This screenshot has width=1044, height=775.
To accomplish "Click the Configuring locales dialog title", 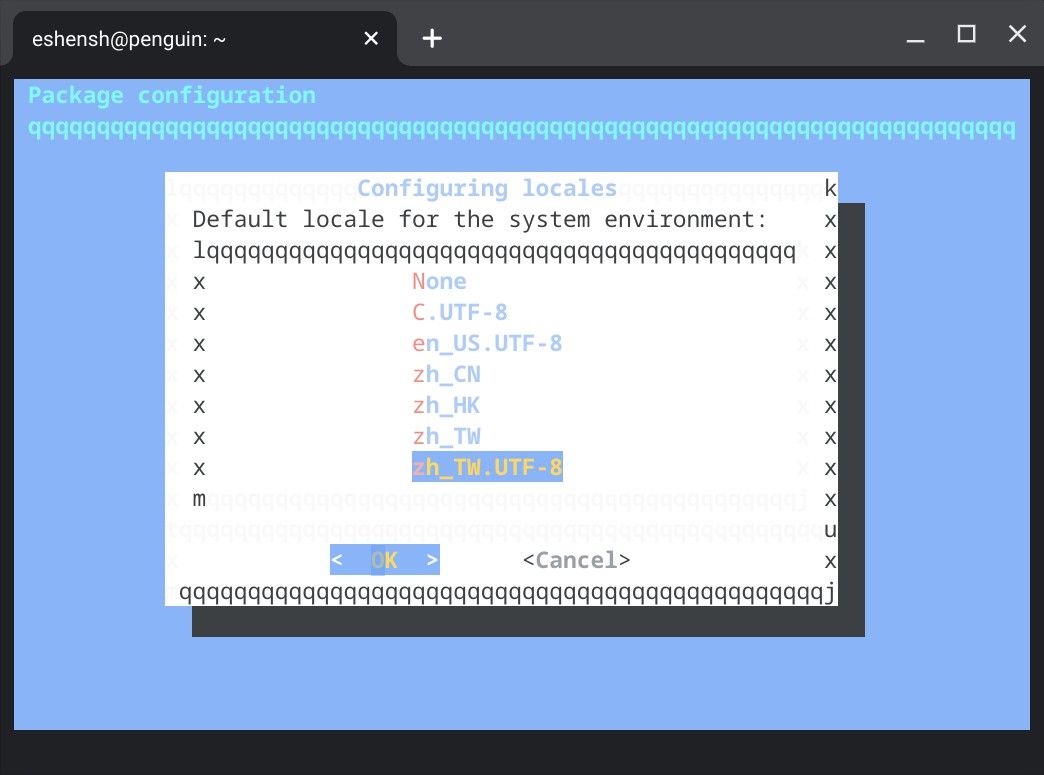I will 487,188.
